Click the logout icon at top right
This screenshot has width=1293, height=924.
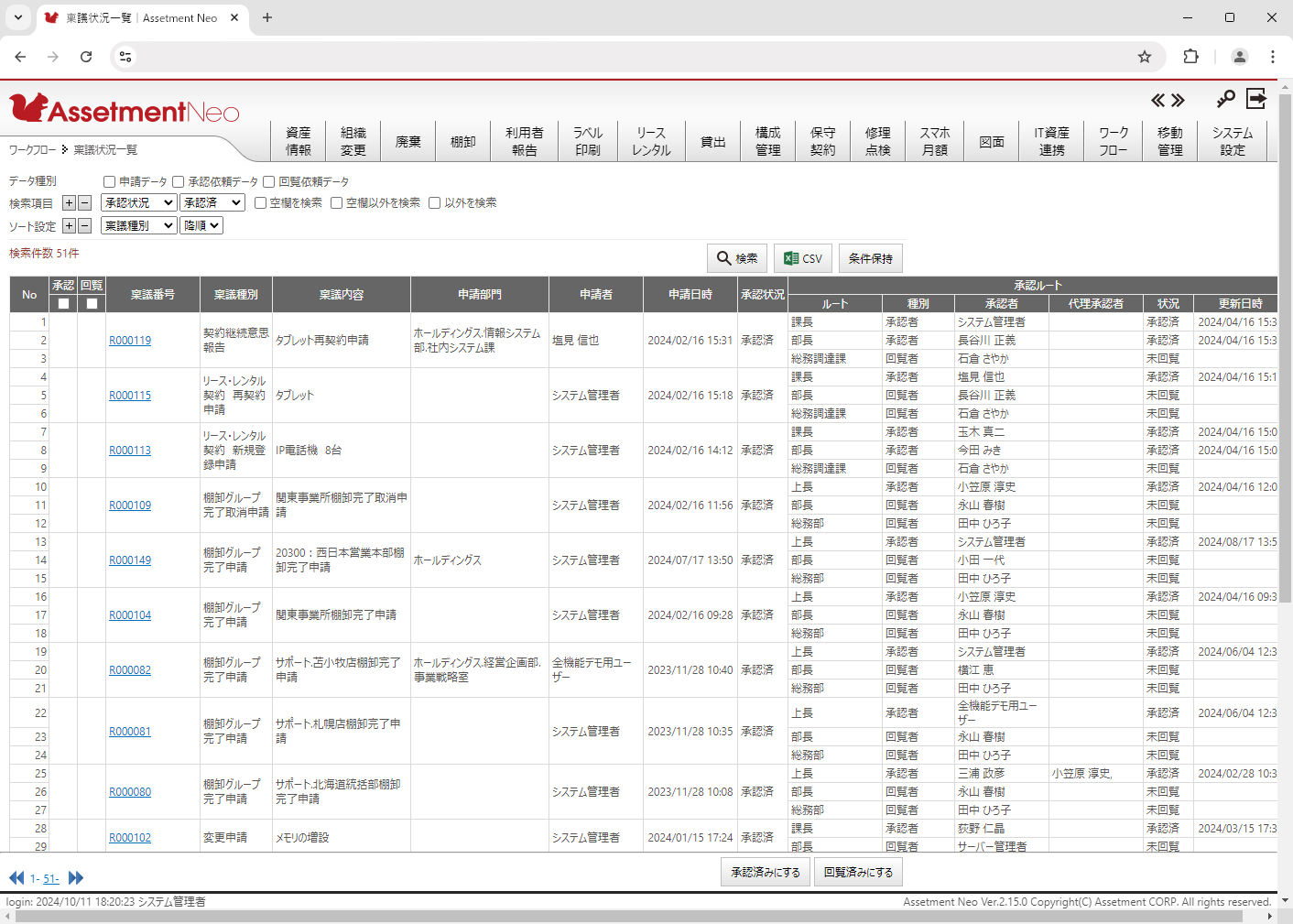coord(1255,99)
